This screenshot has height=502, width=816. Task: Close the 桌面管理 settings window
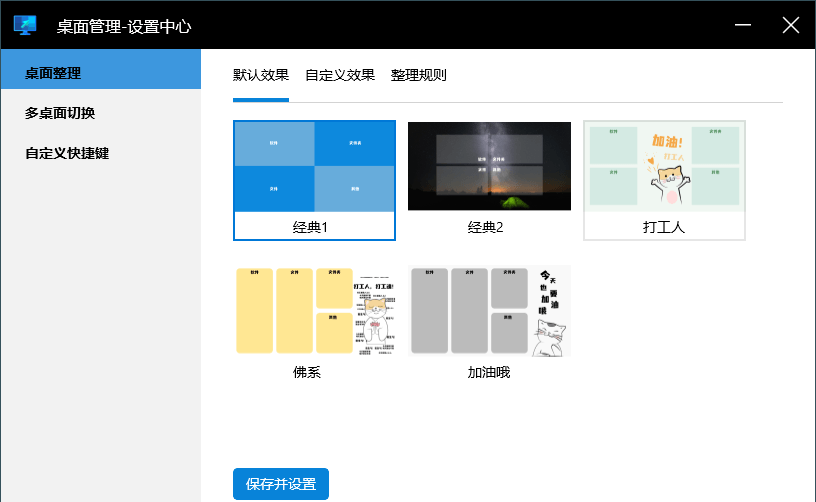coord(791,25)
